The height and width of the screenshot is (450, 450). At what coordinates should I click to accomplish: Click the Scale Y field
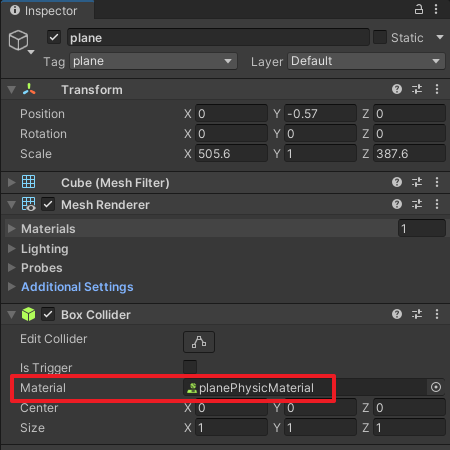click(x=320, y=154)
